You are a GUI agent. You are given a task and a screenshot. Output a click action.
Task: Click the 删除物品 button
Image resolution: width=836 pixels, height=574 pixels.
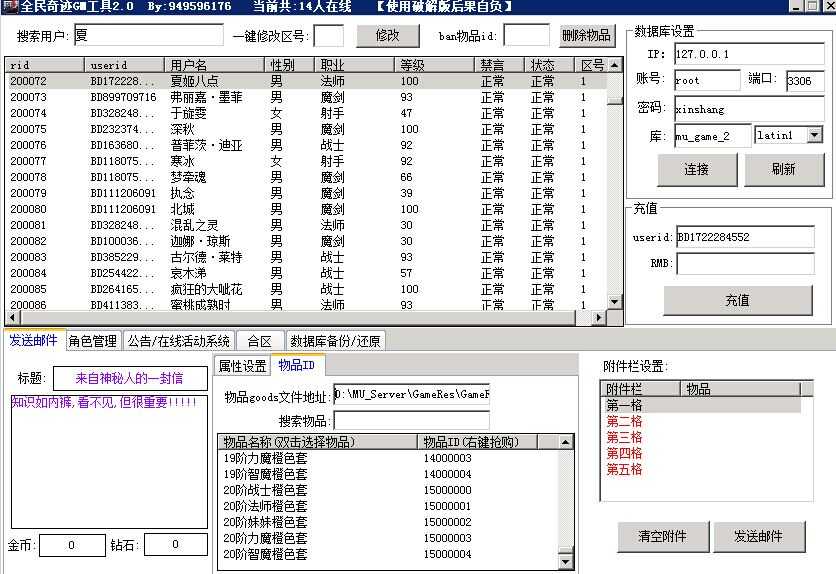coord(586,36)
